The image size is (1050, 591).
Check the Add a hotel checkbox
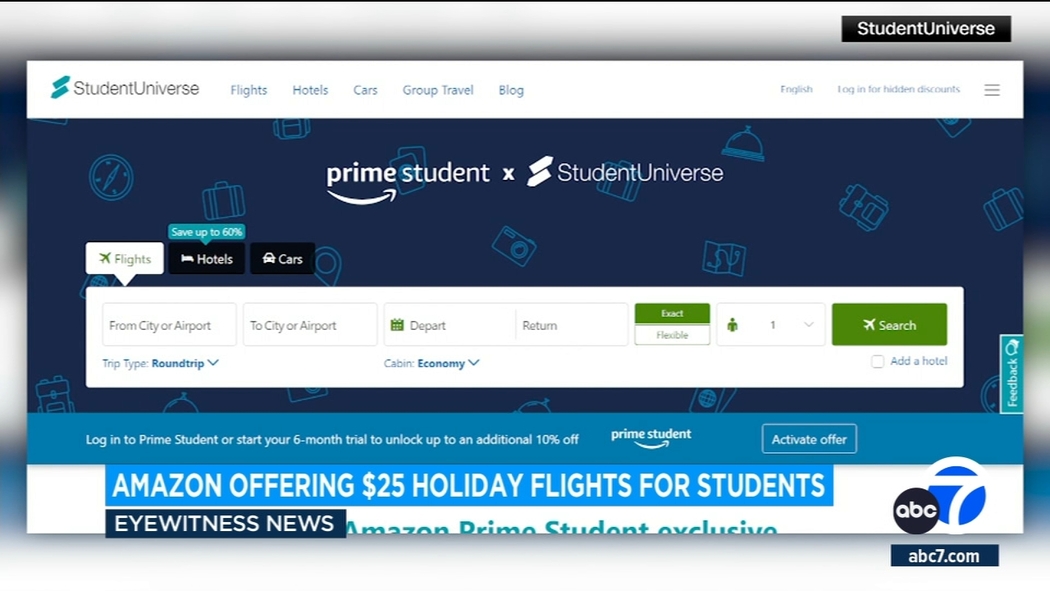pos(877,361)
